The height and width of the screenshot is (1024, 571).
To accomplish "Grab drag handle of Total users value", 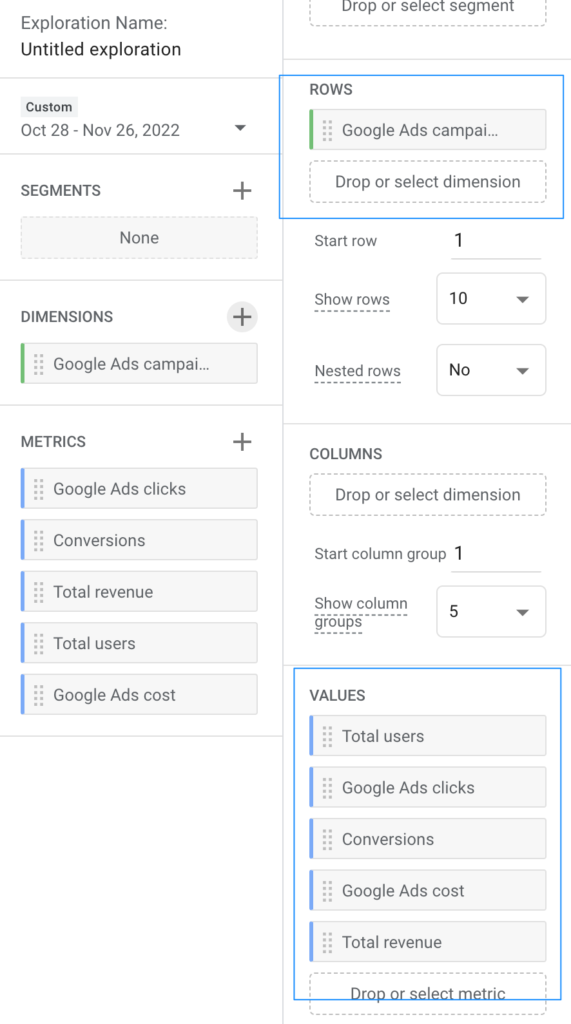I will 327,736.
